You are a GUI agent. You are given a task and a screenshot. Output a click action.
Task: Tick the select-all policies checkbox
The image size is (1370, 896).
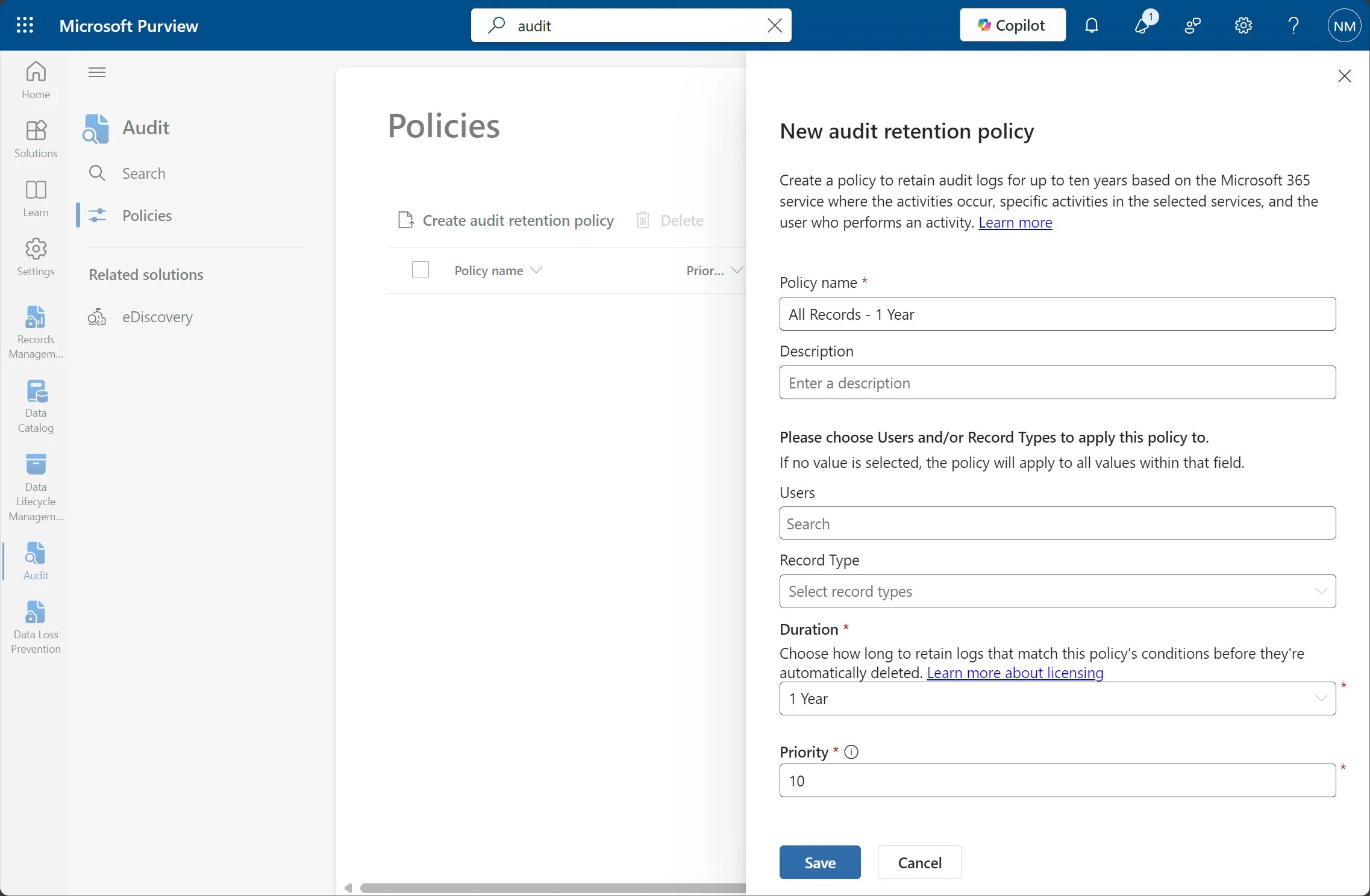420,270
